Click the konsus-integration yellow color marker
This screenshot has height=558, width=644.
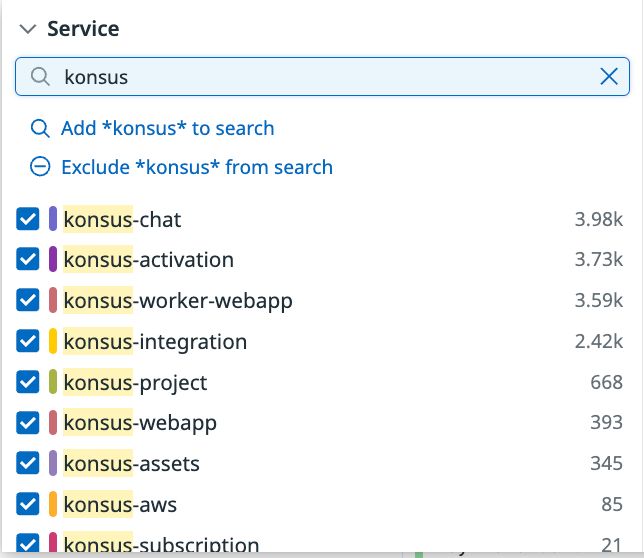pos(53,341)
